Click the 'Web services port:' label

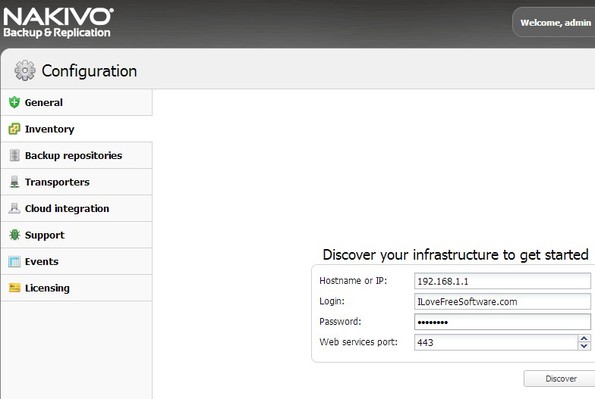pyautogui.click(x=358, y=342)
